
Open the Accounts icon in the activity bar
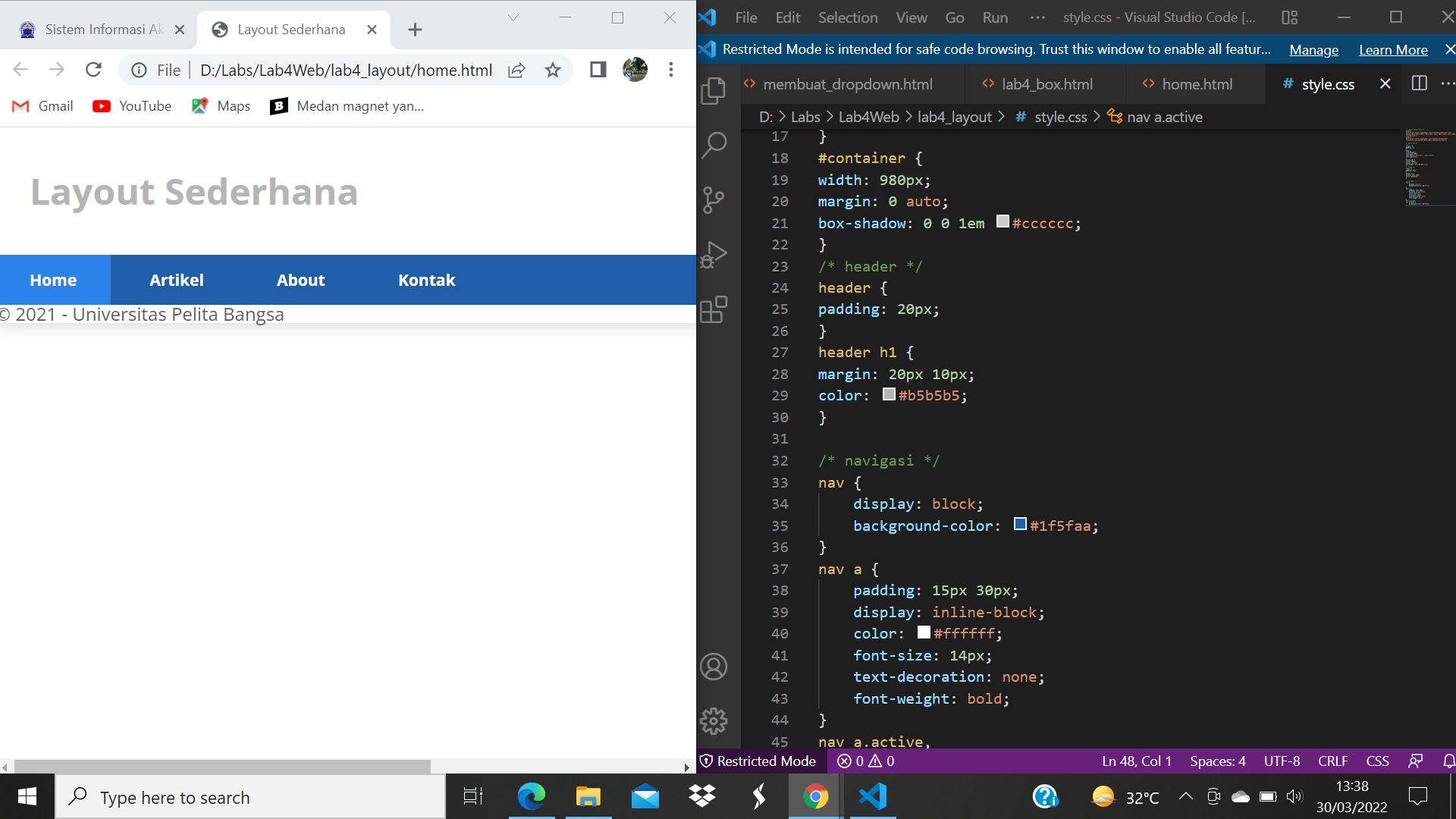click(714, 666)
